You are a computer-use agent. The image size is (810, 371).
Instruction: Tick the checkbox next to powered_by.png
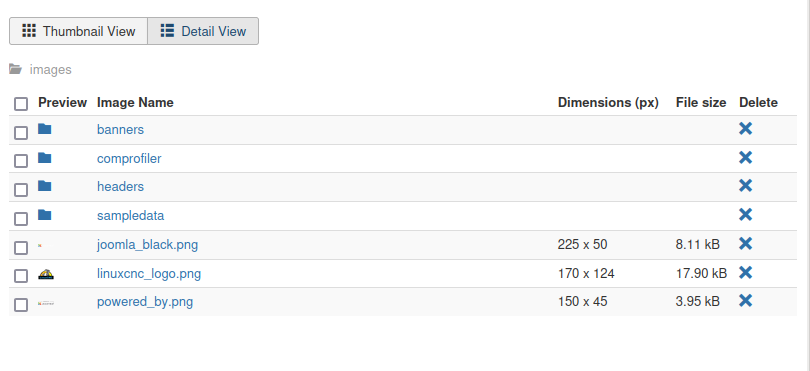21,305
